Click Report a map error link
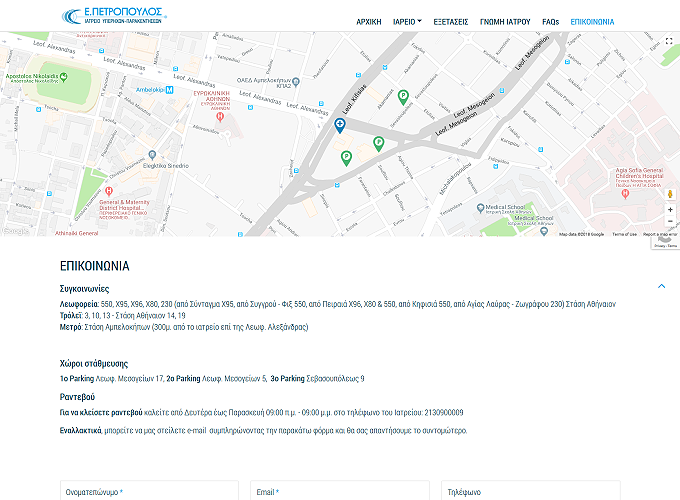The height and width of the screenshot is (500, 680). (x=660, y=234)
